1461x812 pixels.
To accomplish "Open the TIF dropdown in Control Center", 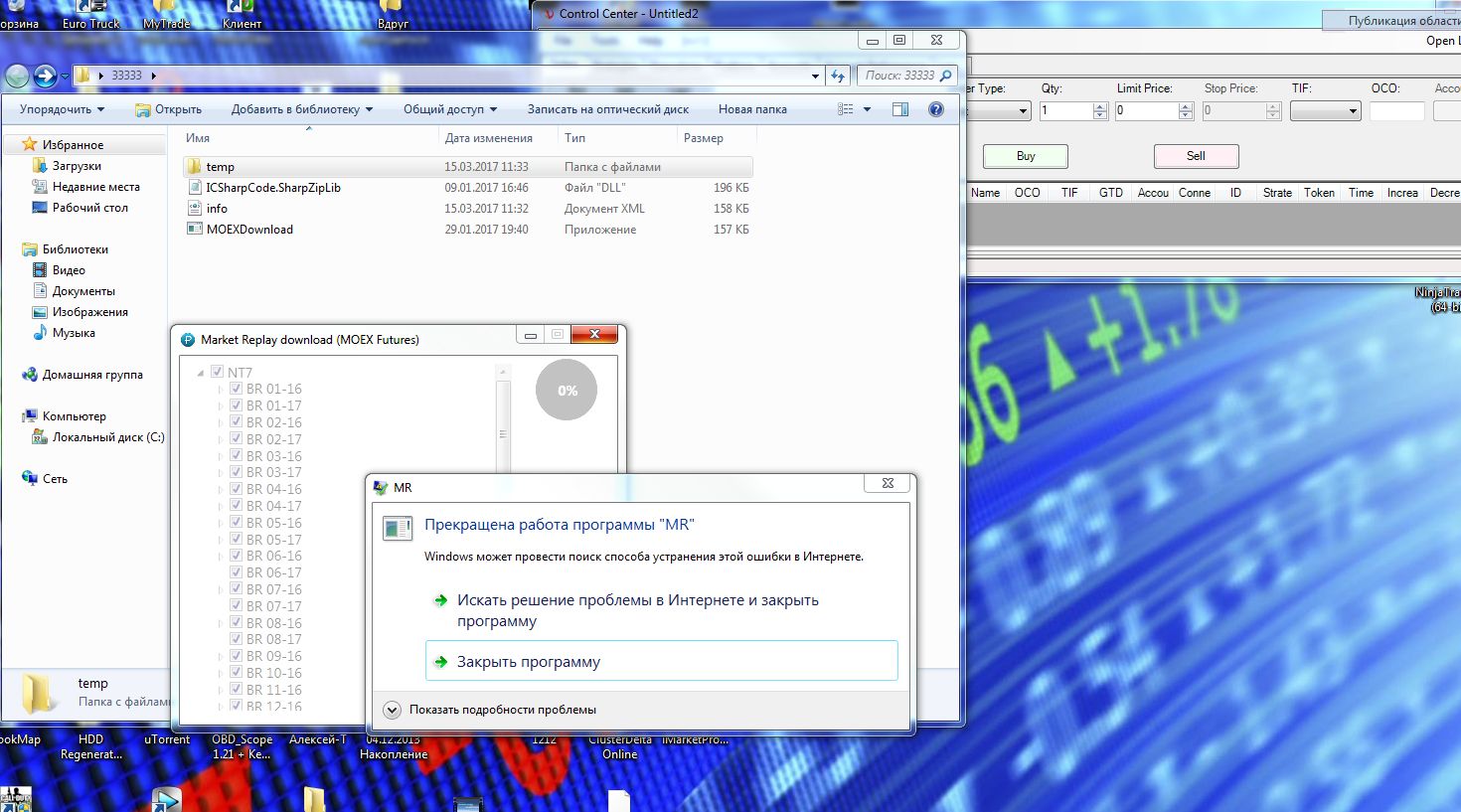I will coord(1325,111).
